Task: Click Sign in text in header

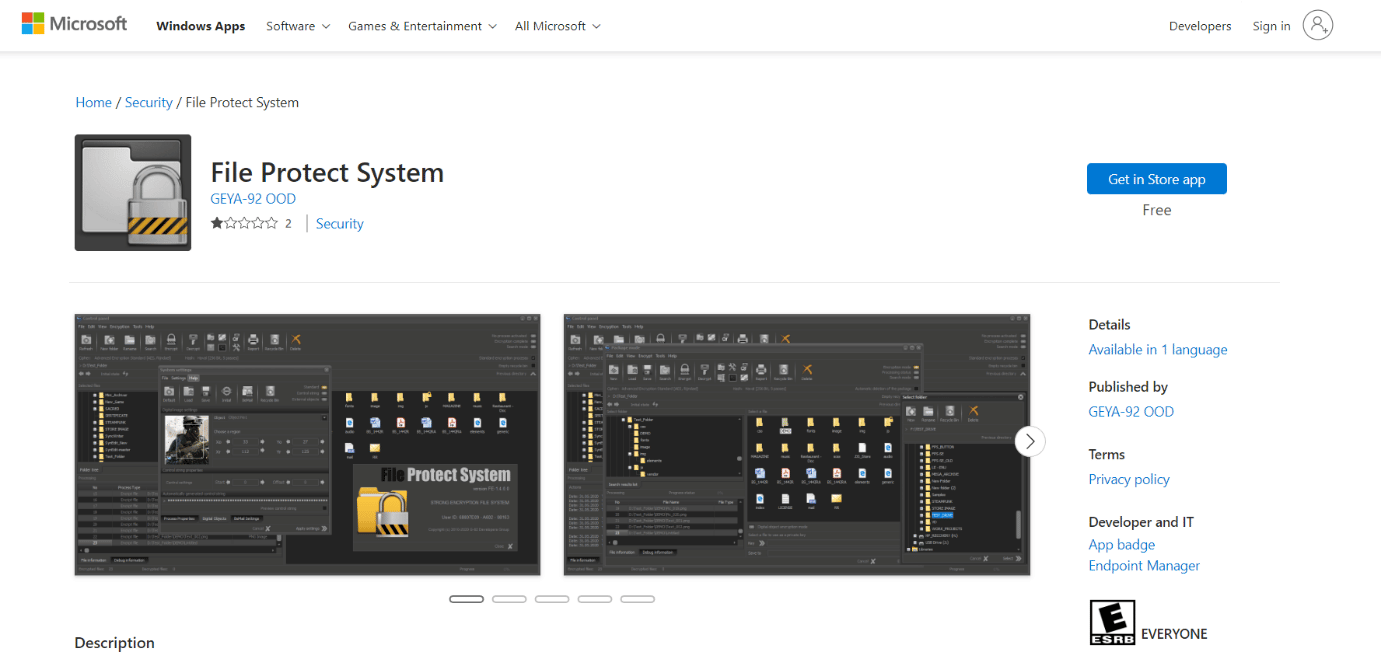Action: click(x=1271, y=26)
